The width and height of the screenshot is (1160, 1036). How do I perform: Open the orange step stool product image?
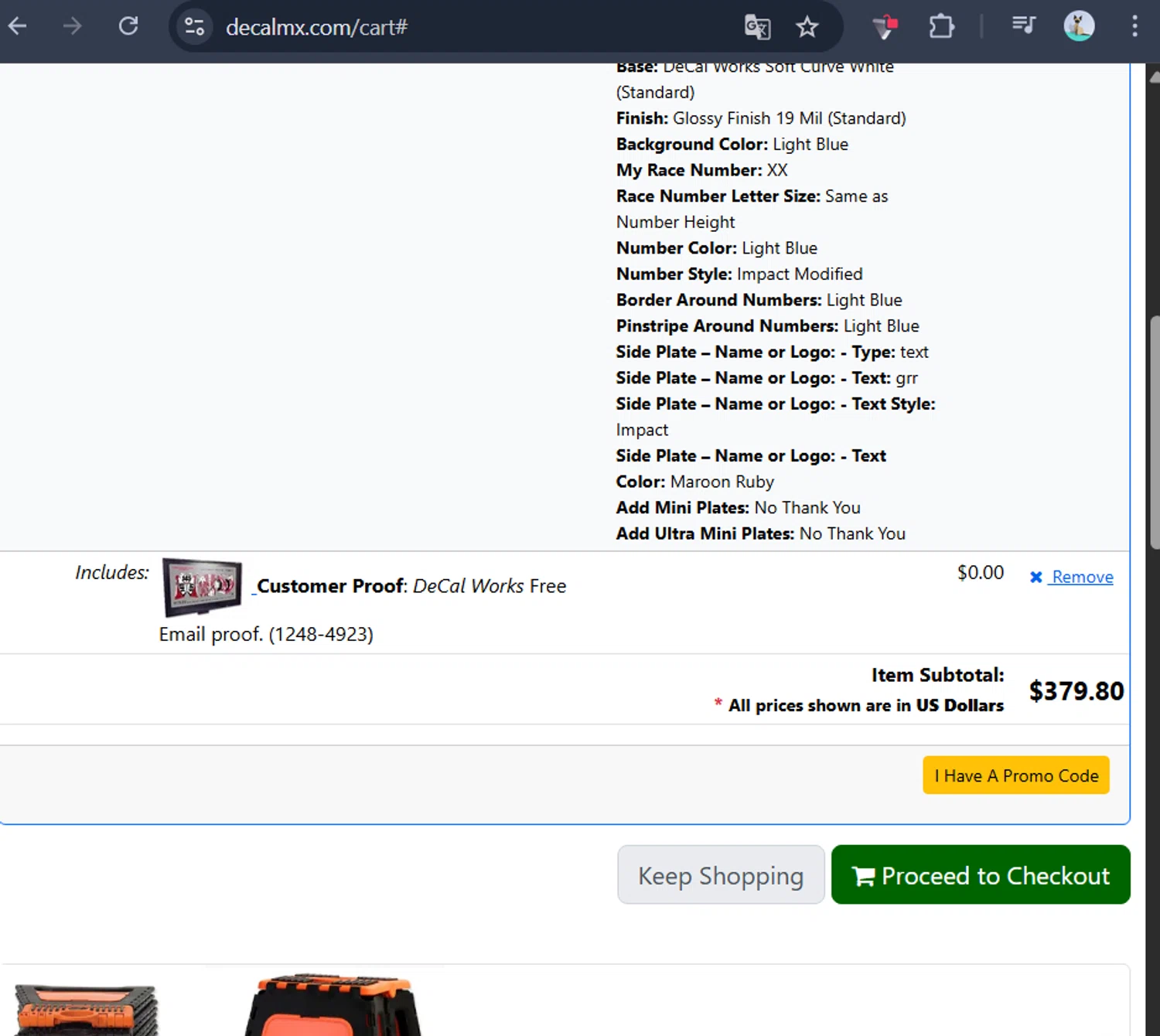coord(333,1005)
